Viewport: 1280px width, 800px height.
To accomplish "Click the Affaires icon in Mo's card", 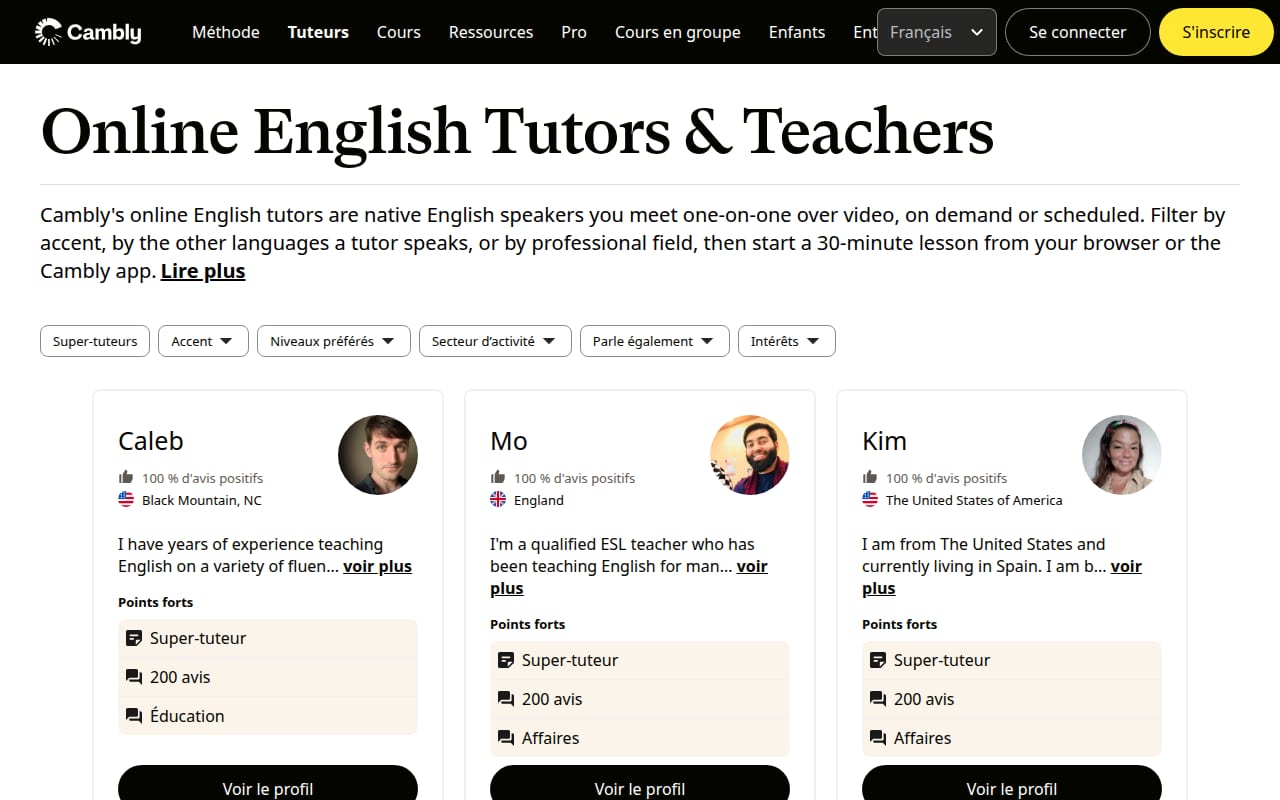I will 506,738.
